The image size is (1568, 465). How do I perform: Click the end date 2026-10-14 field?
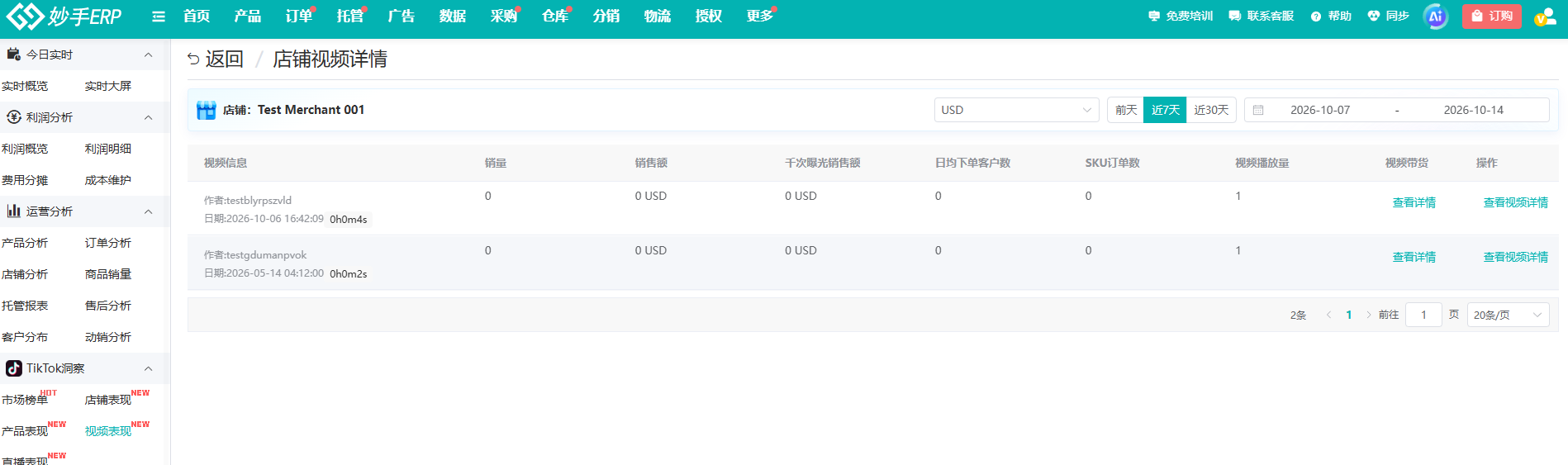pos(1474,110)
